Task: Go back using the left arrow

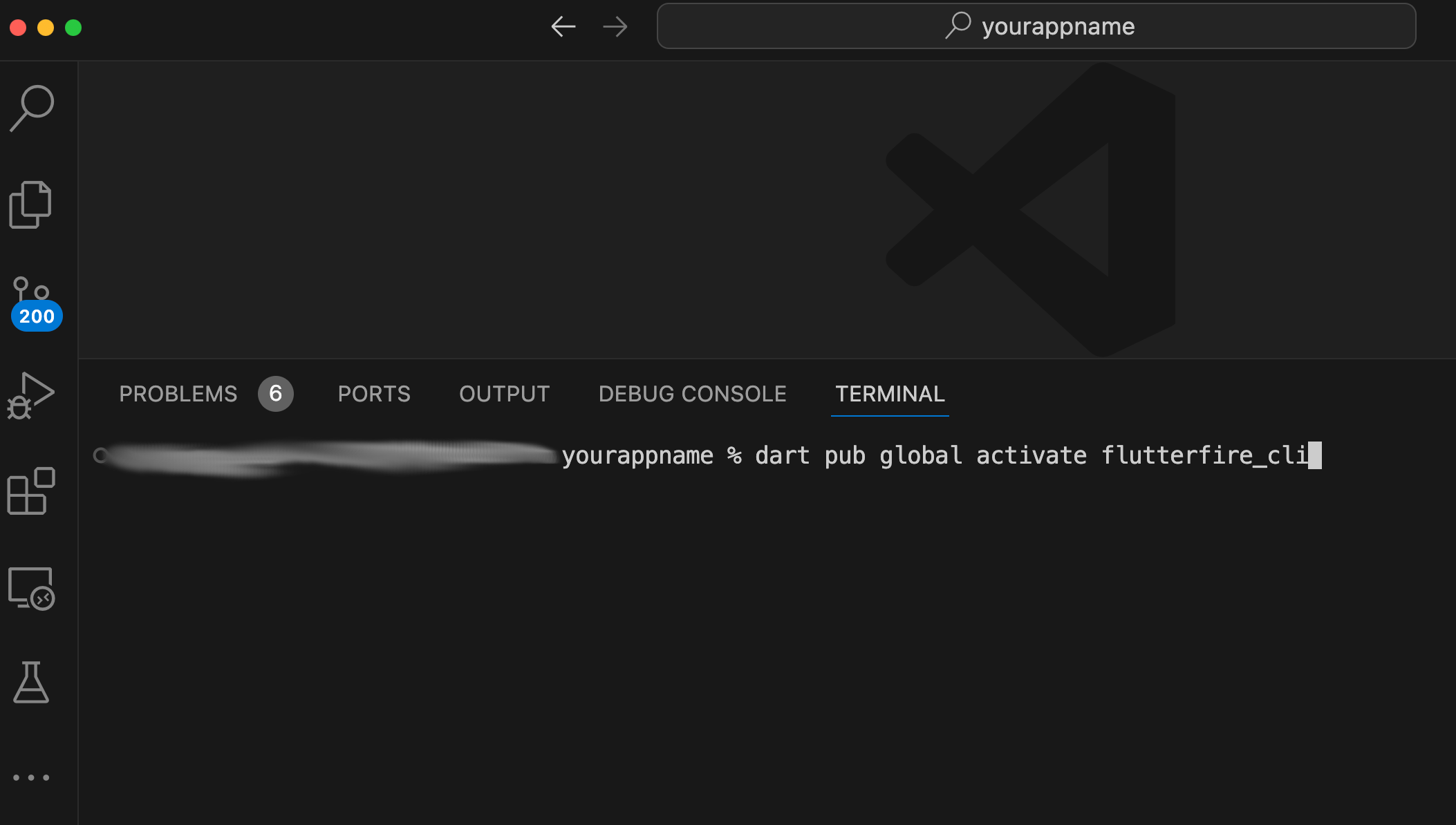Action: (x=563, y=27)
